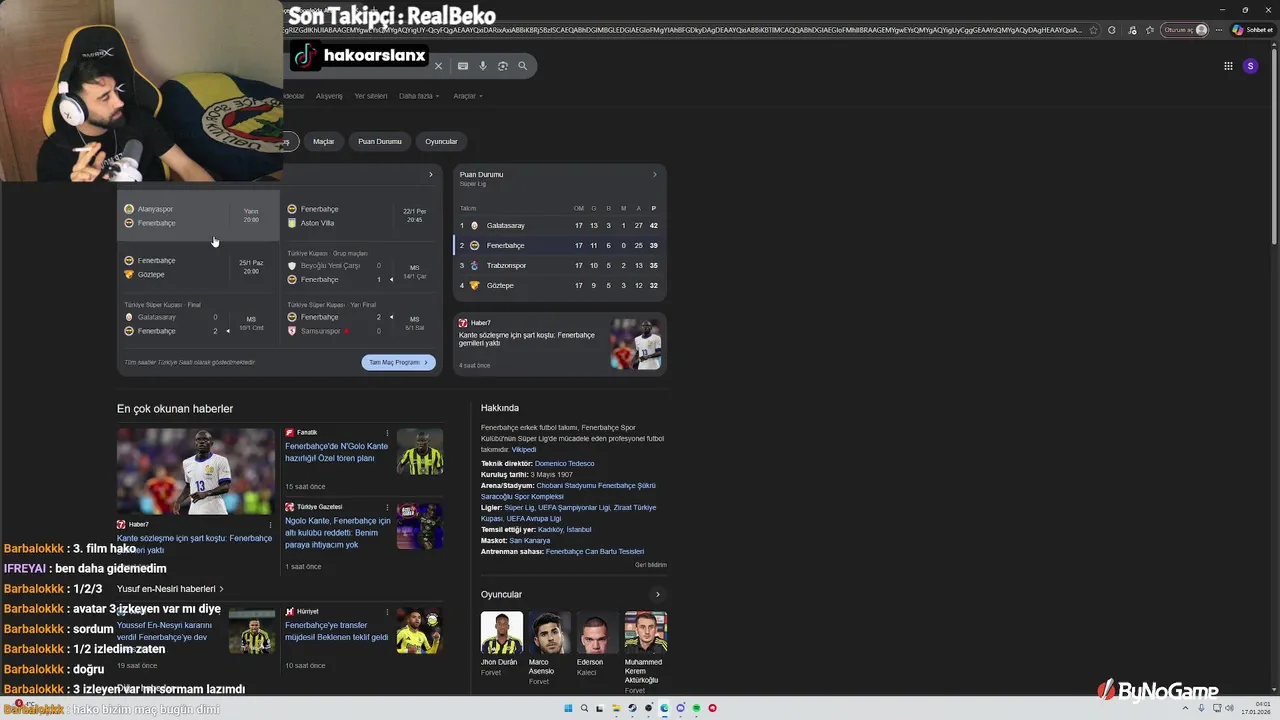Click the magnifier search icon in search box
This screenshot has height=720, width=1280.
point(522,66)
